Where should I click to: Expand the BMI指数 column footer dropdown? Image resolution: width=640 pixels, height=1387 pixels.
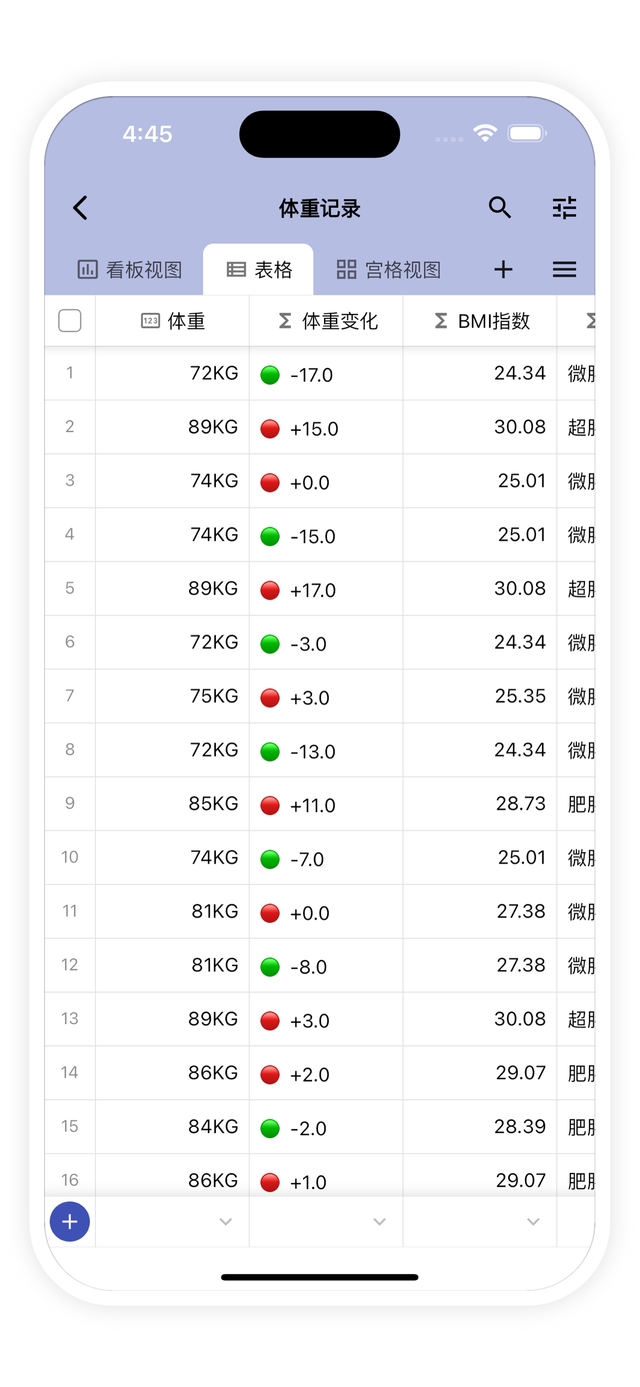tap(534, 1222)
